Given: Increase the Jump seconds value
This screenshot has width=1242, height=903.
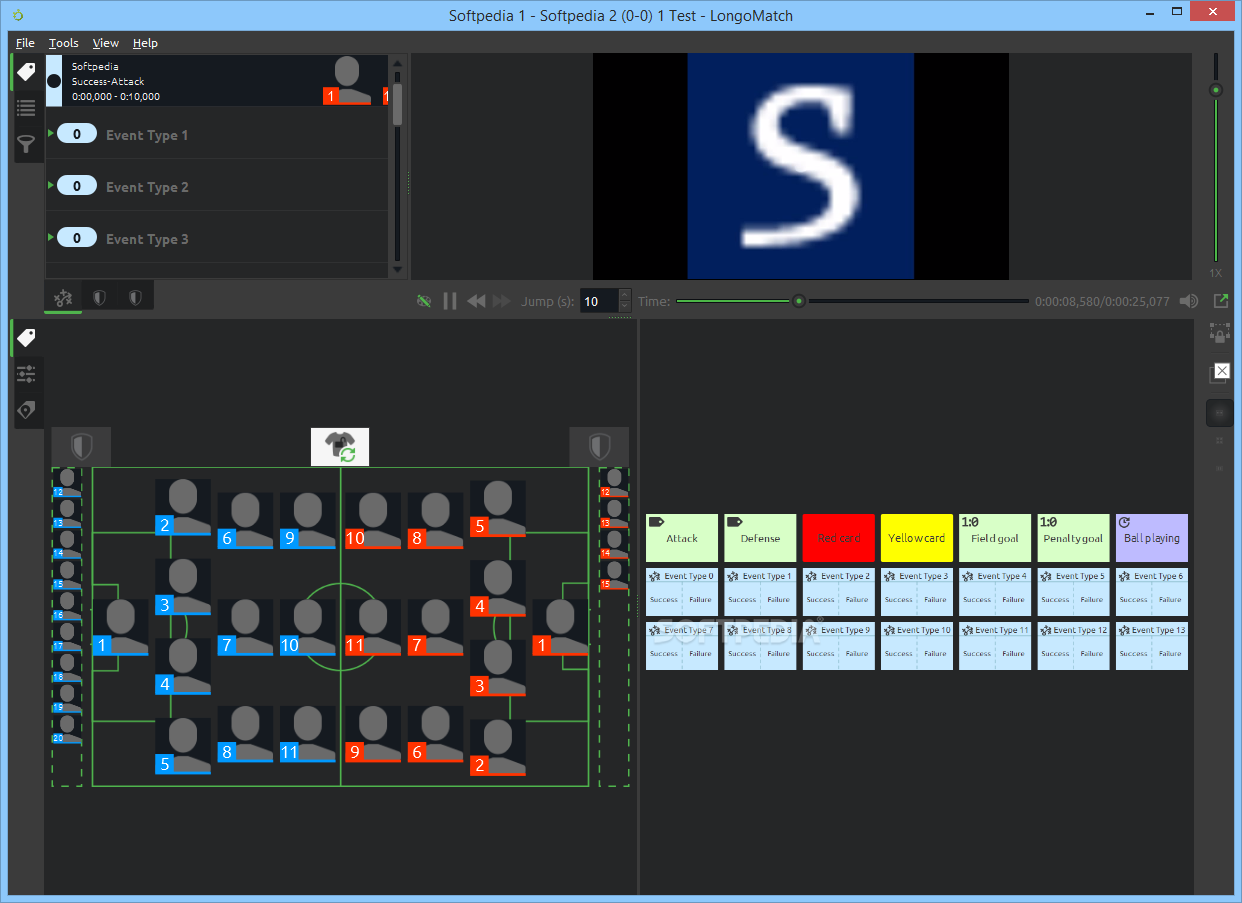Looking at the screenshot, I should 625,295.
